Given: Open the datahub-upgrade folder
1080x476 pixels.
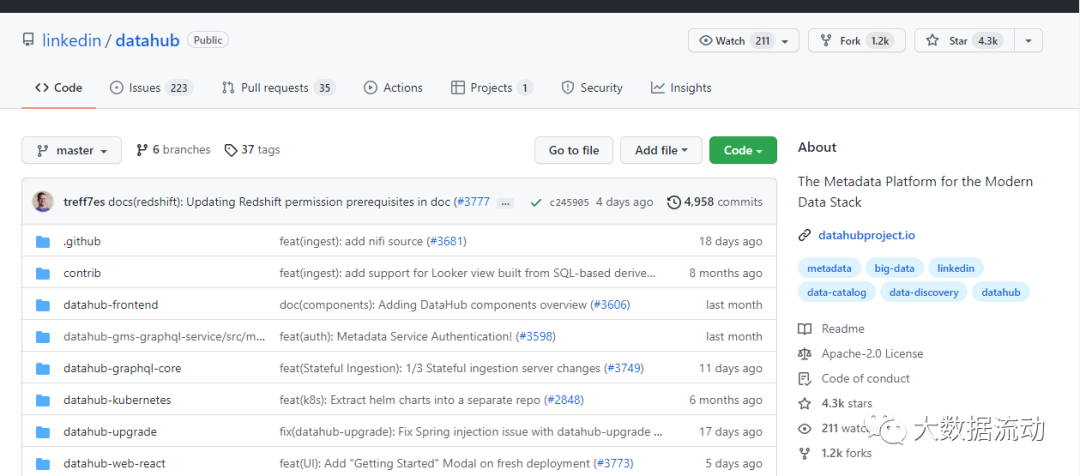Looking at the screenshot, I should click(x=110, y=432).
